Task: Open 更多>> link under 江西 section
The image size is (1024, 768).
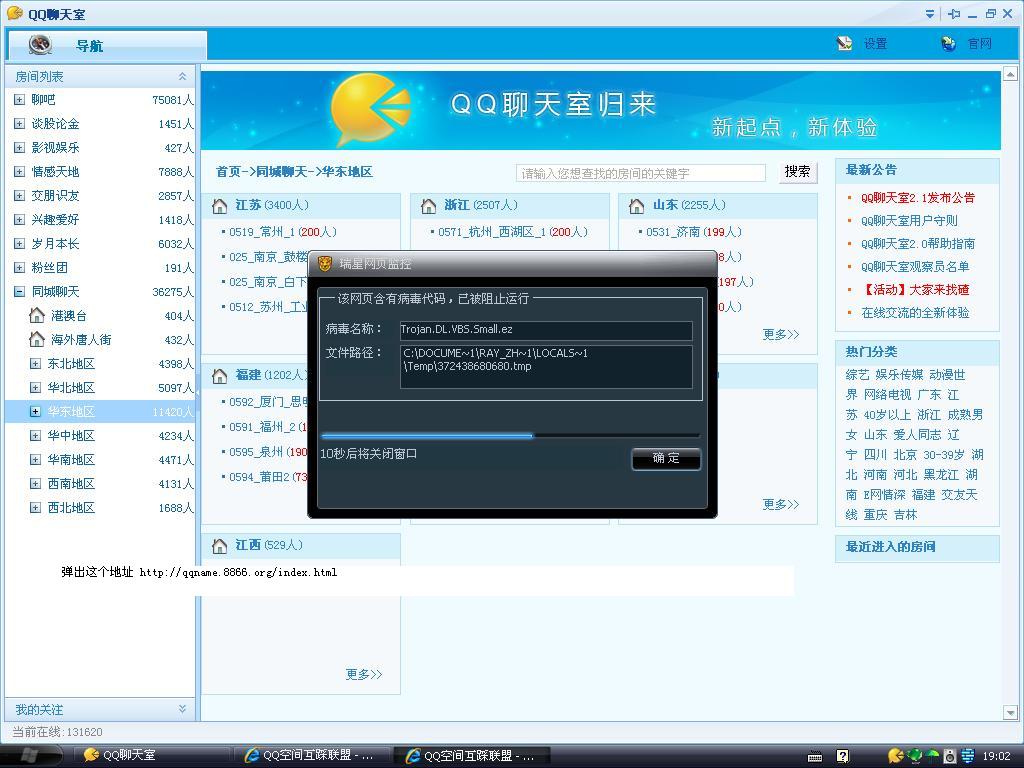Action: 364,674
